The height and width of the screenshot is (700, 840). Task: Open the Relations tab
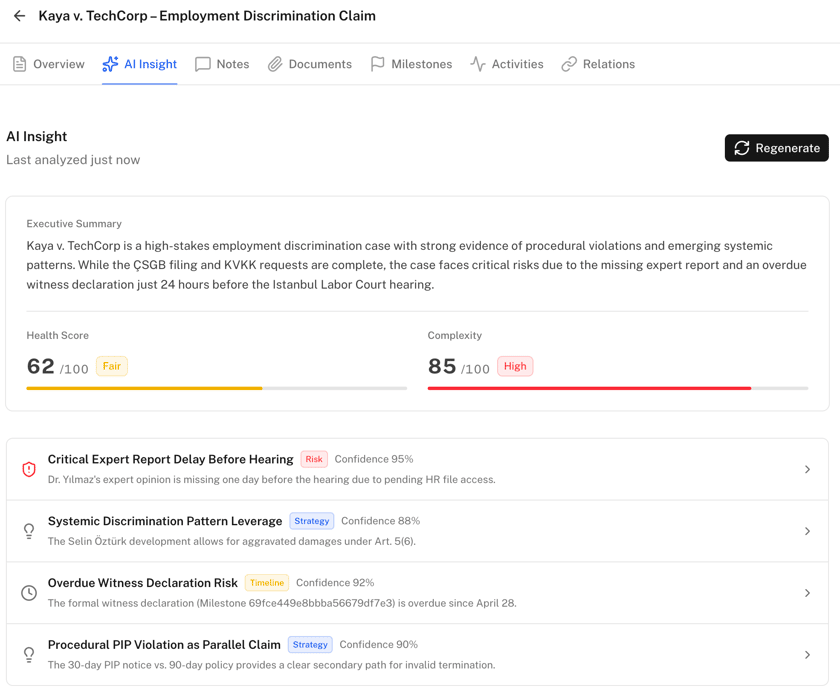coord(598,64)
